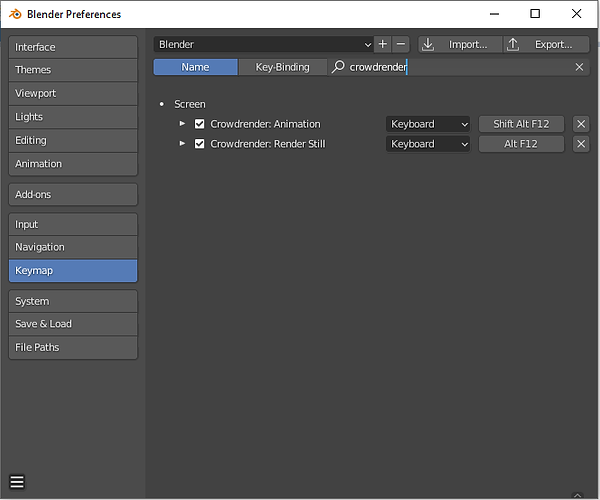600x500 pixels.
Task: Remove the keymap preset with the minus icon
Action: coord(401,44)
